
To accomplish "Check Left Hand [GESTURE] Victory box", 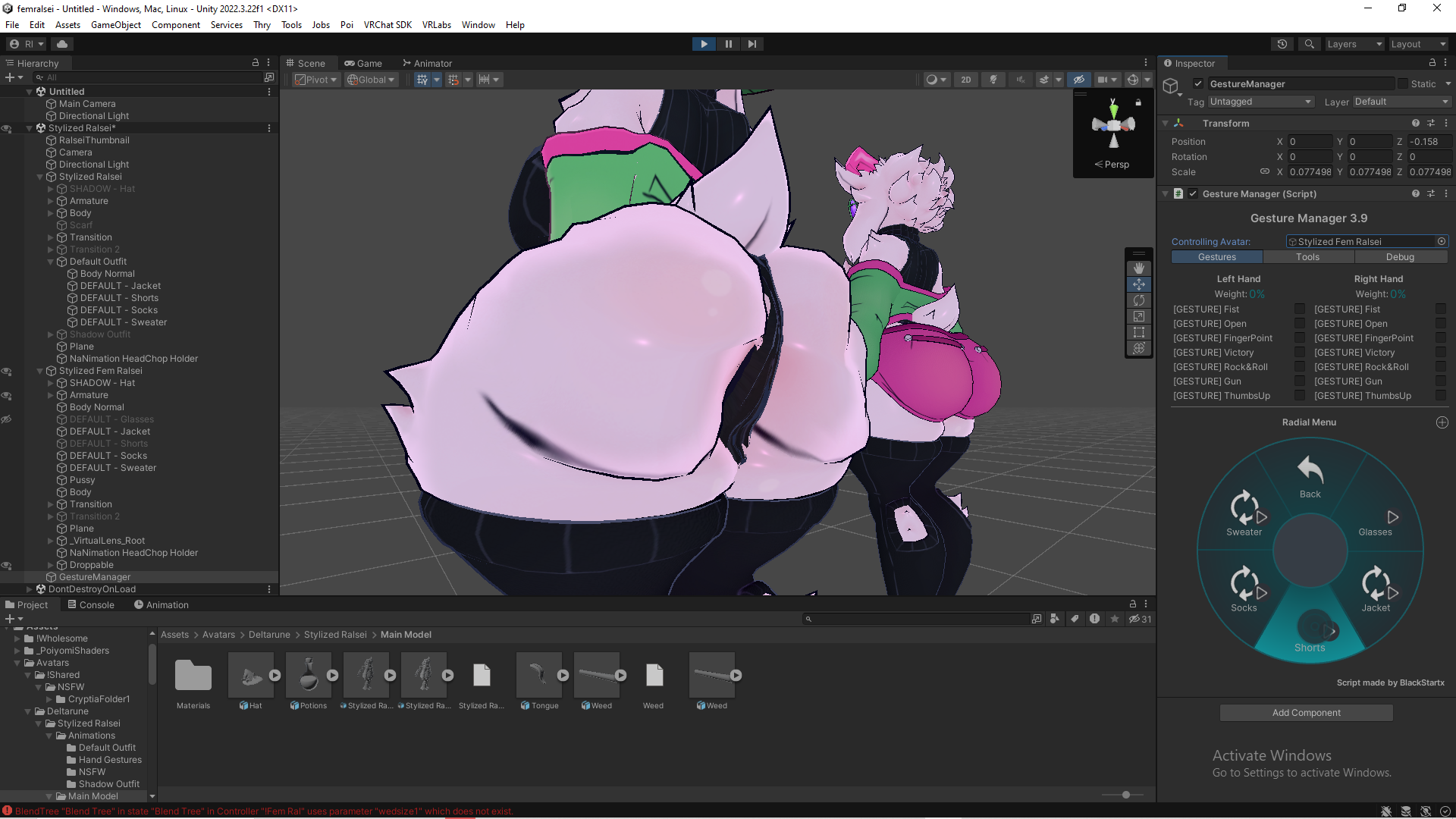I will [x=1300, y=353].
